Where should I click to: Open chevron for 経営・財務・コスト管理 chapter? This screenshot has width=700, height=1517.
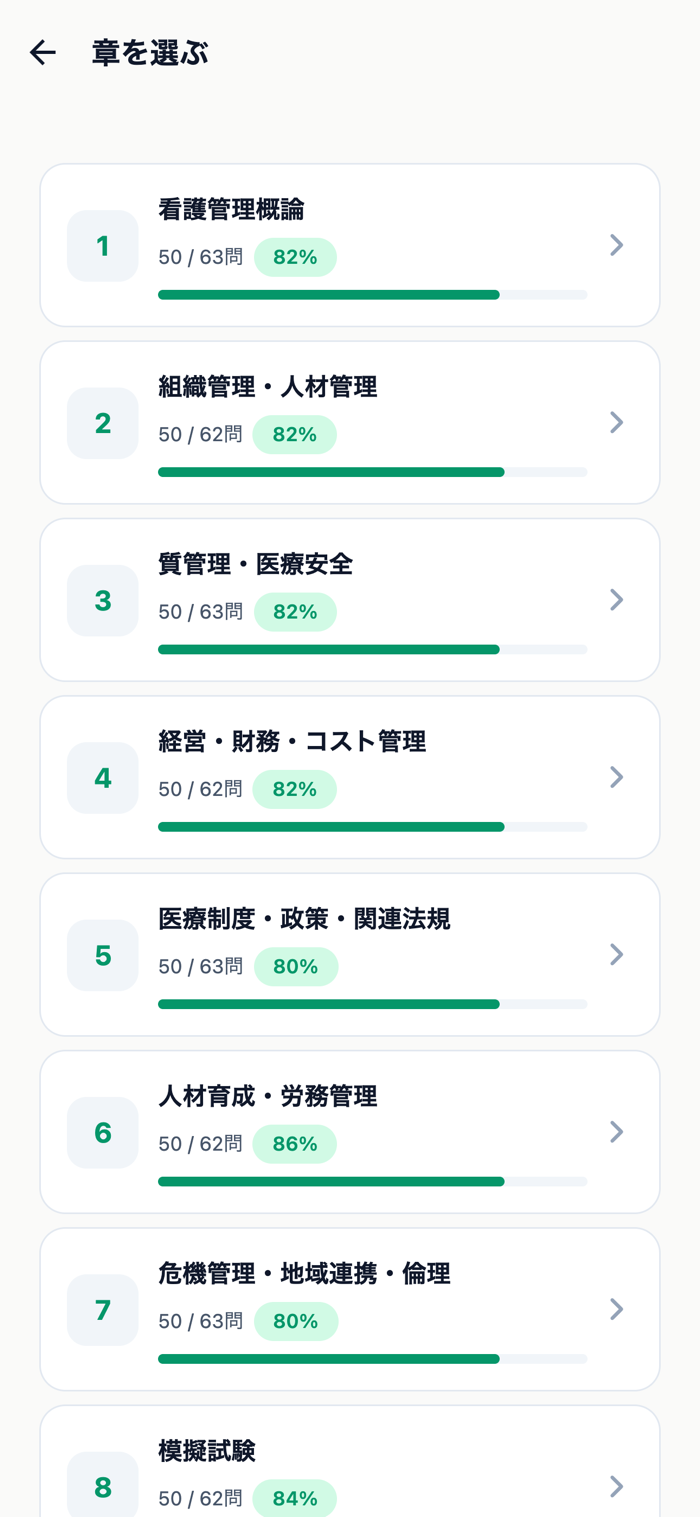click(617, 777)
